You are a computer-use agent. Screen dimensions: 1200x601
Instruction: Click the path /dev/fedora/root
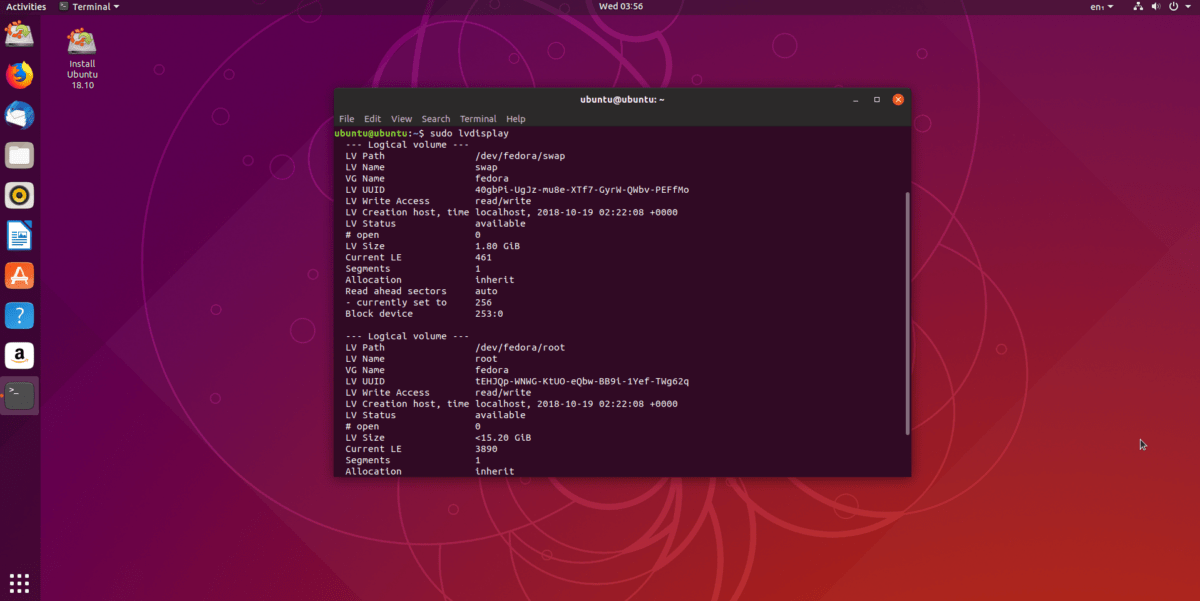click(521, 348)
